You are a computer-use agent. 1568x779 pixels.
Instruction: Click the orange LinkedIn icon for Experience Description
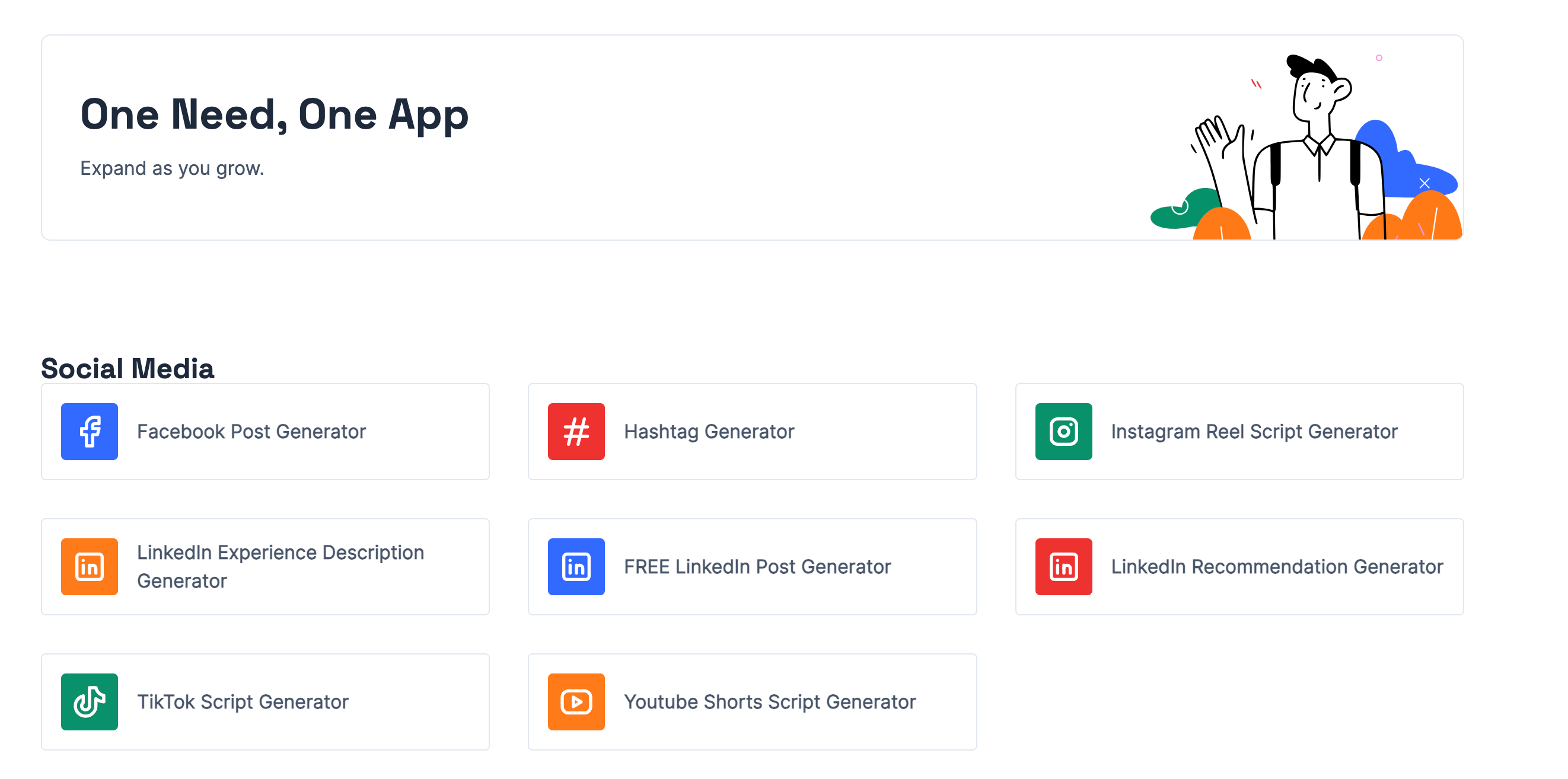90,567
